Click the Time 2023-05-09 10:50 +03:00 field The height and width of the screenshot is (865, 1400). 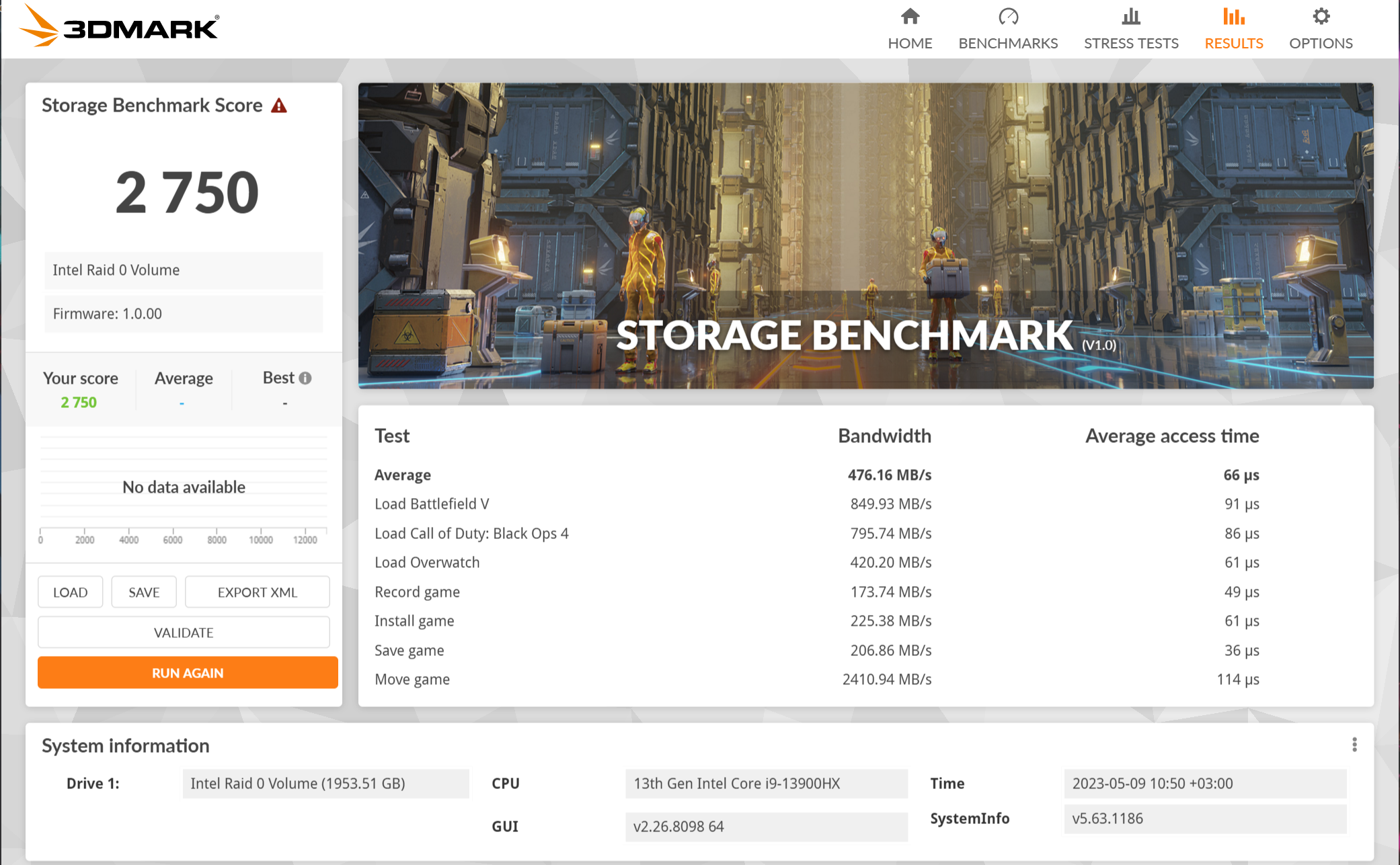click(1205, 784)
